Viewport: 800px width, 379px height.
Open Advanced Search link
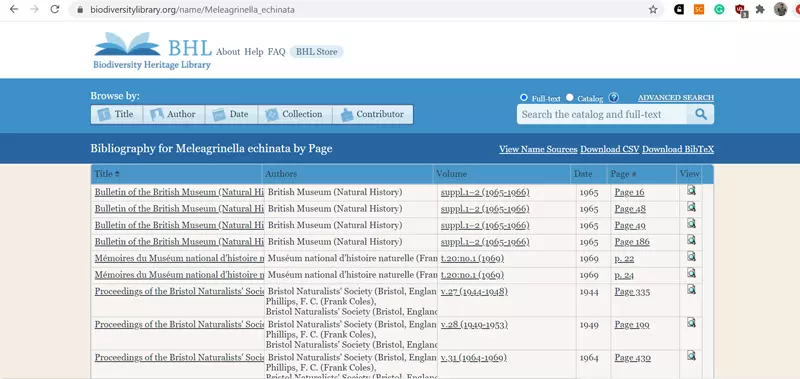click(676, 97)
